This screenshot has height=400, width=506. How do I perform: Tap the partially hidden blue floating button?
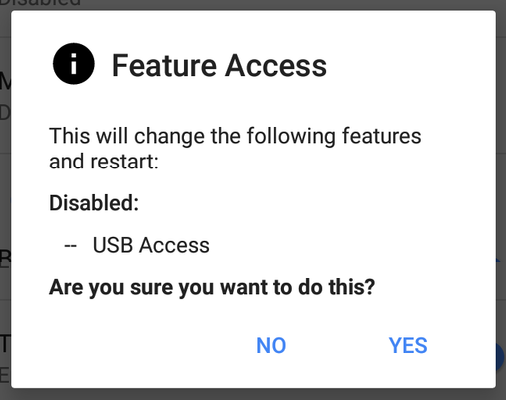click(500, 357)
